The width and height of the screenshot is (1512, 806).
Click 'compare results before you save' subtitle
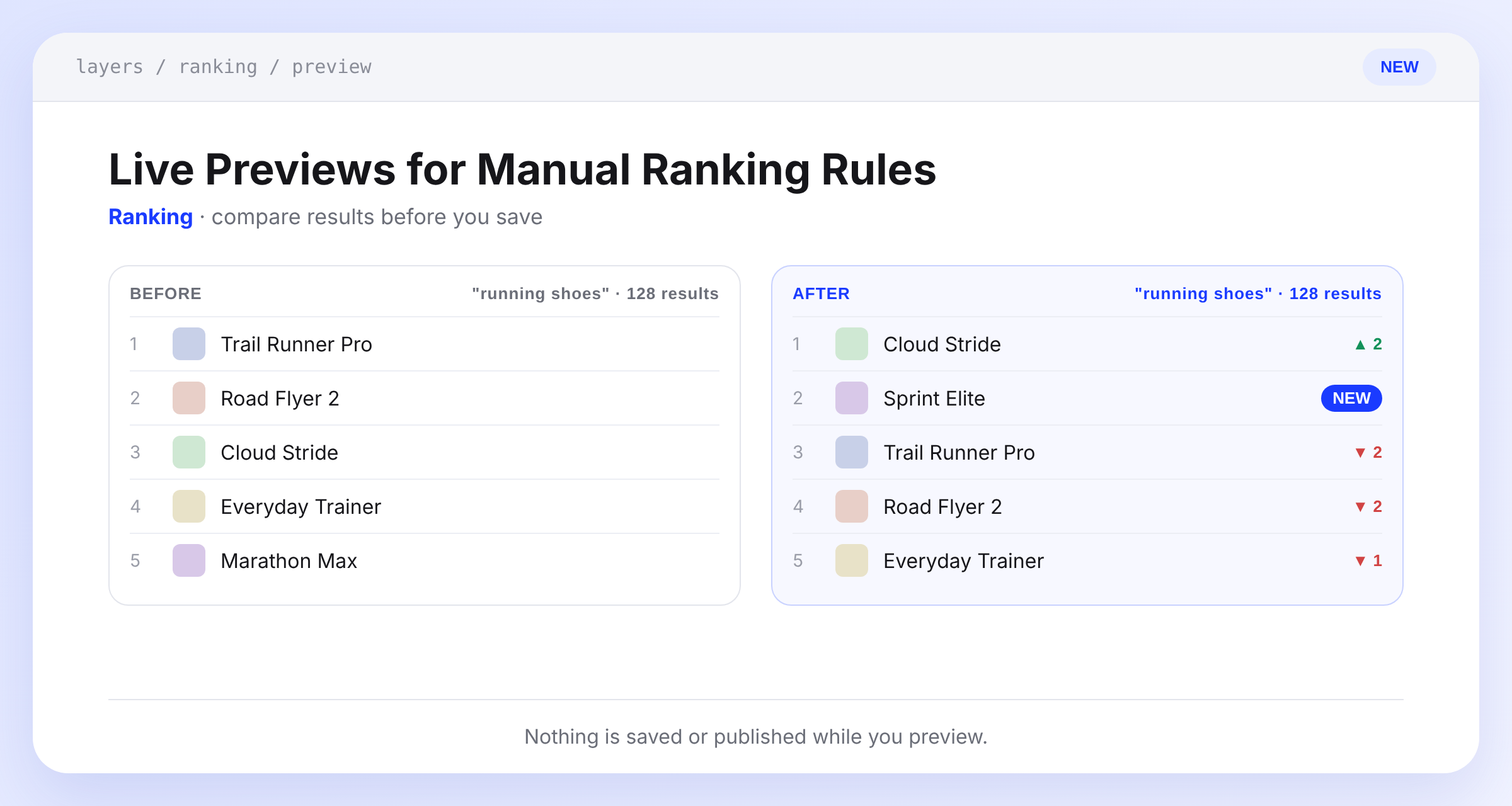click(377, 217)
